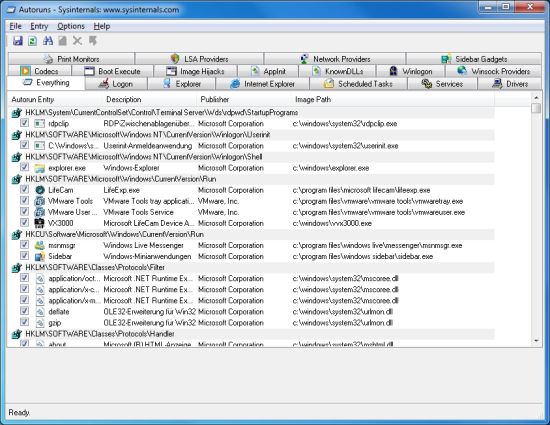Toggle the Sidebar entry checkbox
The image size is (550, 425).
[24, 256]
